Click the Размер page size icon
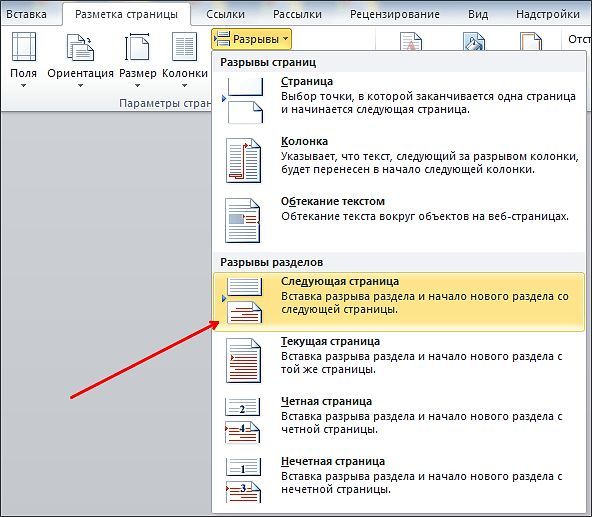592x517 pixels. tap(137, 46)
